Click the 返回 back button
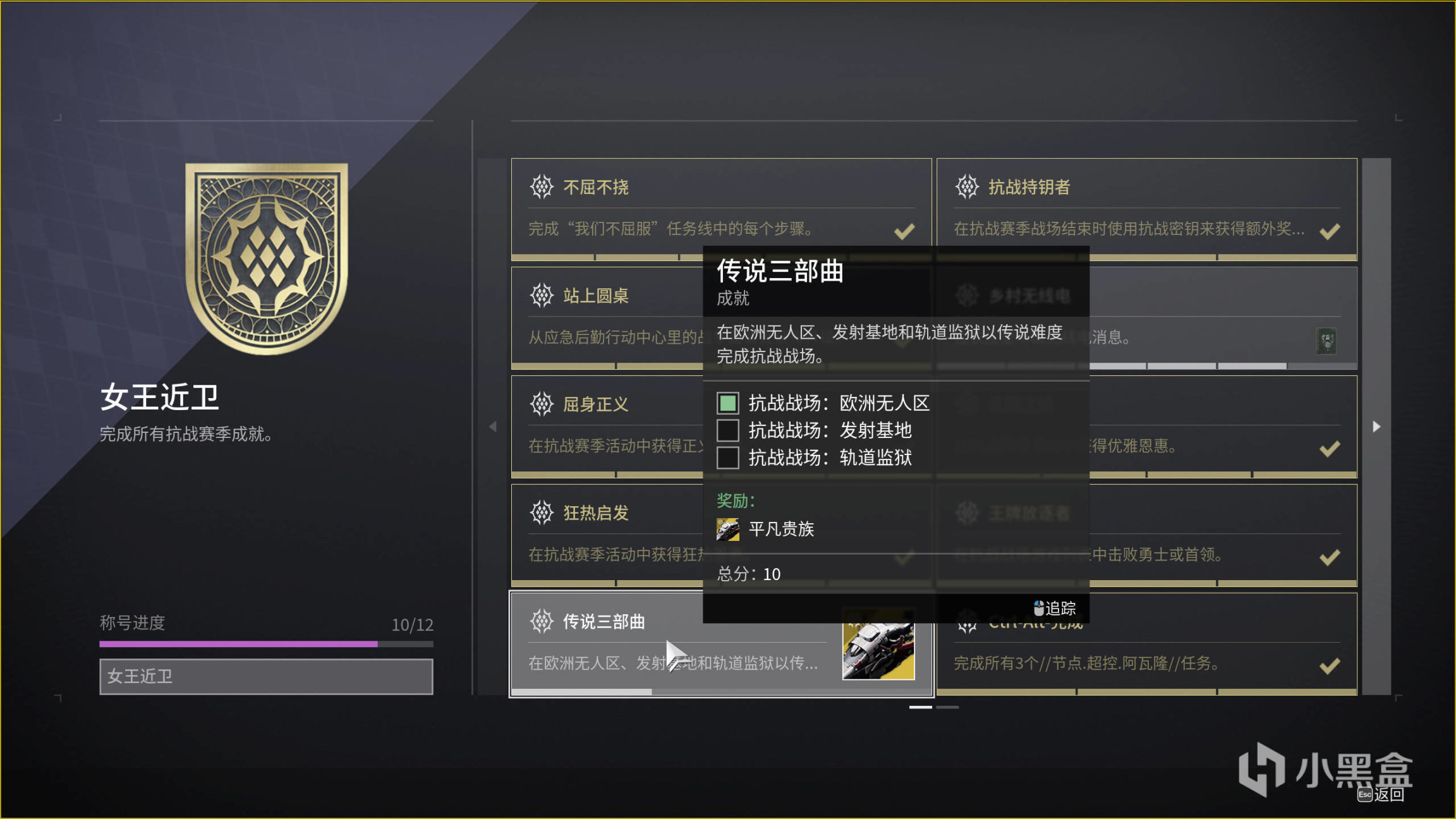 click(1381, 794)
